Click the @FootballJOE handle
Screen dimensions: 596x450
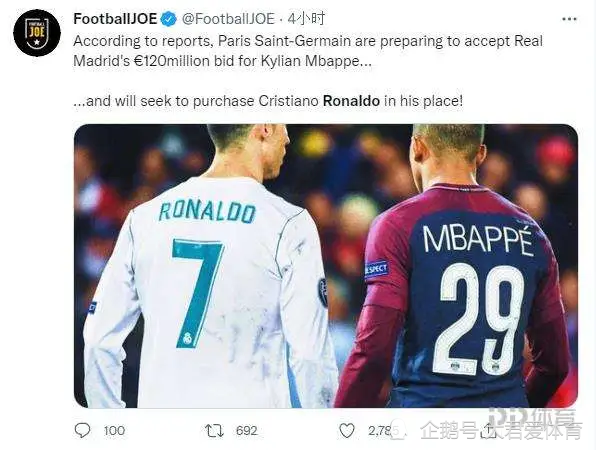pos(228,19)
